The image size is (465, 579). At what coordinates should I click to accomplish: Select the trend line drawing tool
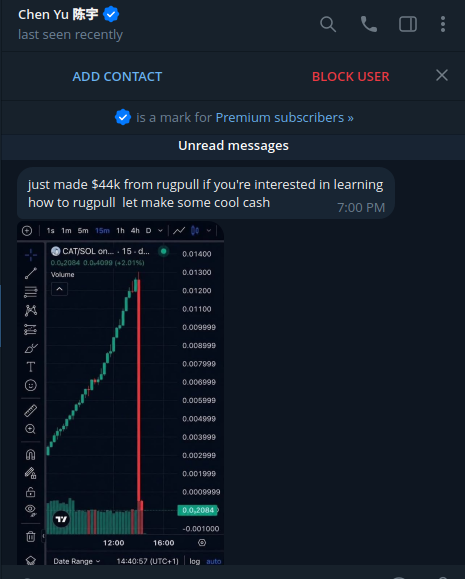coord(31,273)
